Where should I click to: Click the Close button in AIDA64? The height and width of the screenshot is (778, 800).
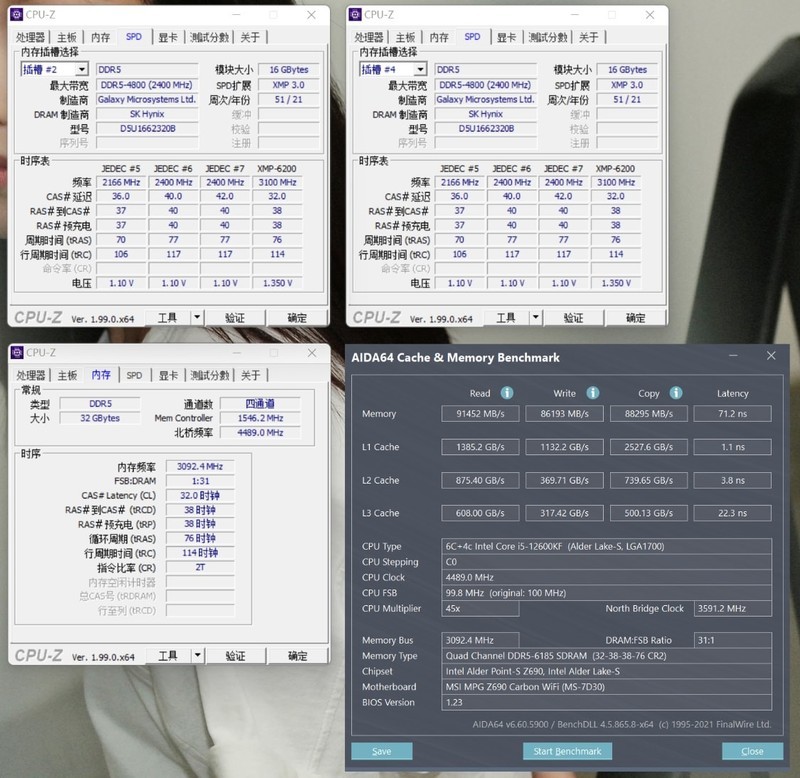click(x=752, y=751)
